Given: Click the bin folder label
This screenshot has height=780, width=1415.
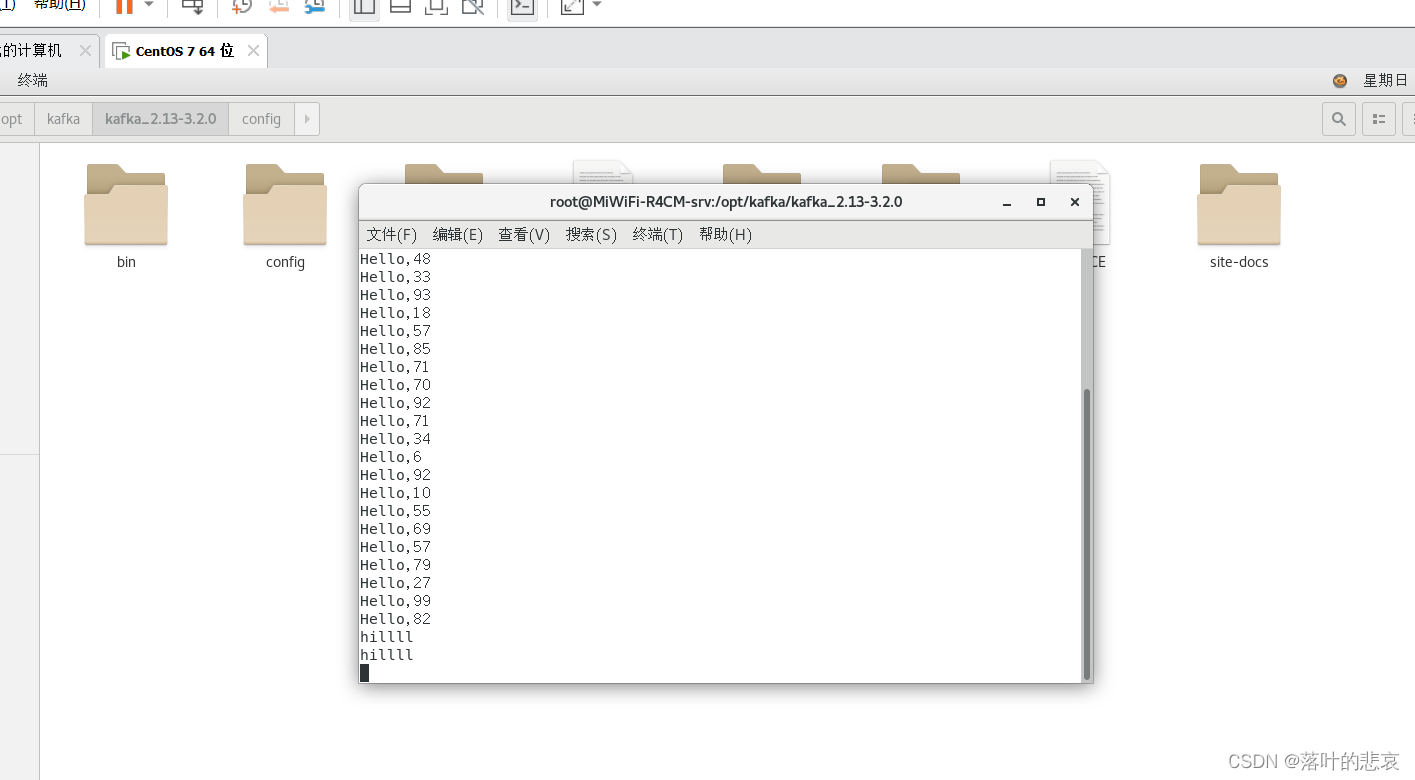Looking at the screenshot, I should pyautogui.click(x=126, y=262).
